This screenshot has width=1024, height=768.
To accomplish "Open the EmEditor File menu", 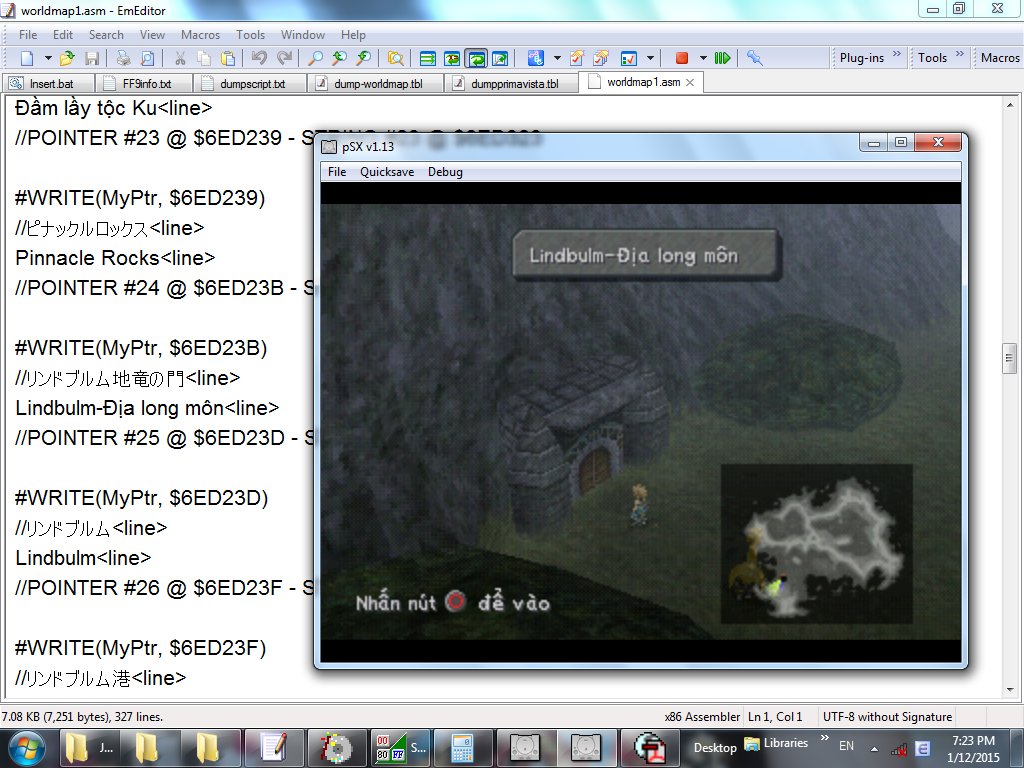I will pos(28,35).
